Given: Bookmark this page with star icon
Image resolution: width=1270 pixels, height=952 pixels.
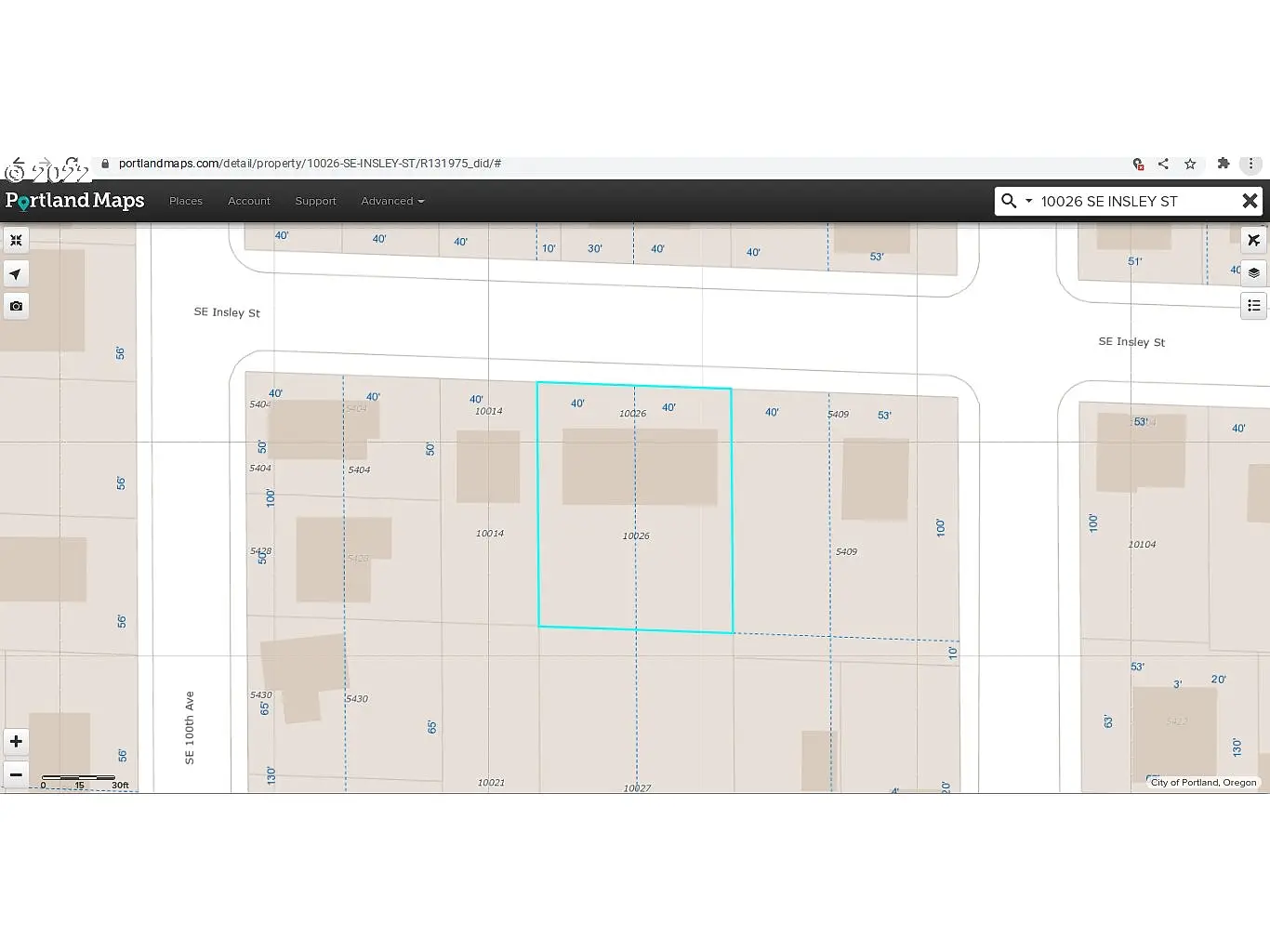Looking at the screenshot, I should pyautogui.click(x=1190, y=164).
